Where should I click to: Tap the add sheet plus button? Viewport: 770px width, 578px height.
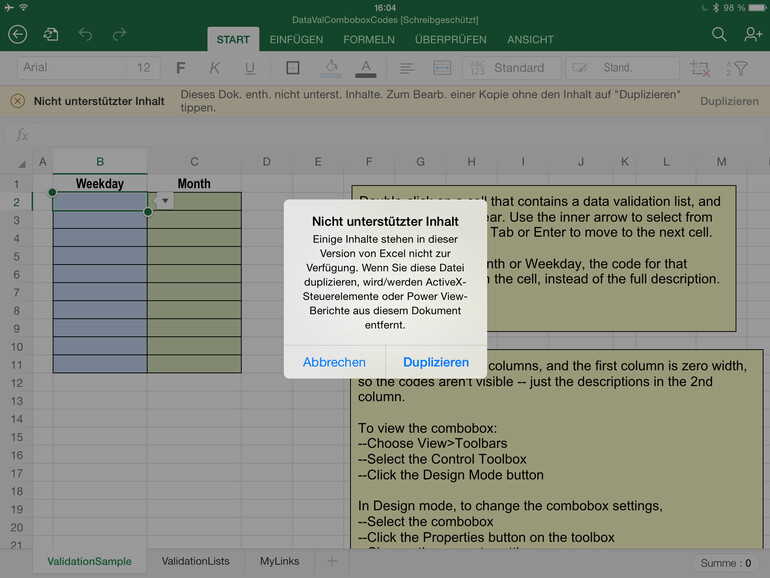332,562
